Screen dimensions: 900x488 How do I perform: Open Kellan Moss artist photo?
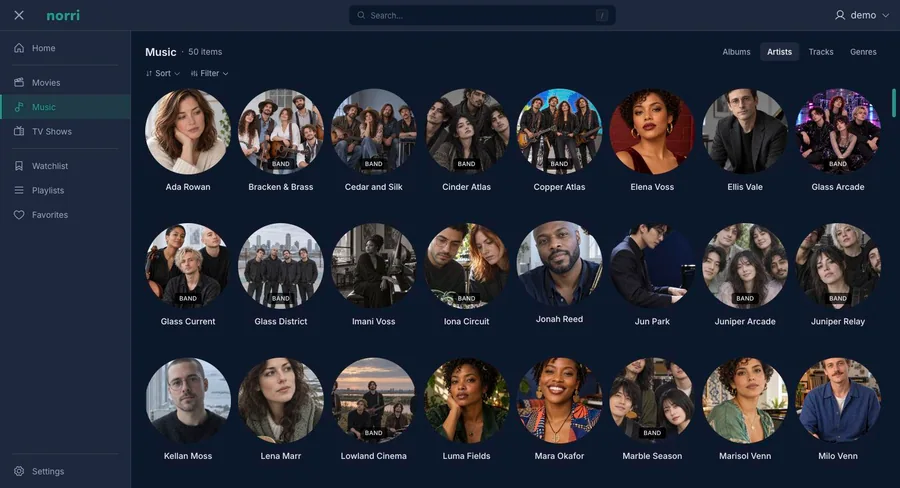(188, 400)
